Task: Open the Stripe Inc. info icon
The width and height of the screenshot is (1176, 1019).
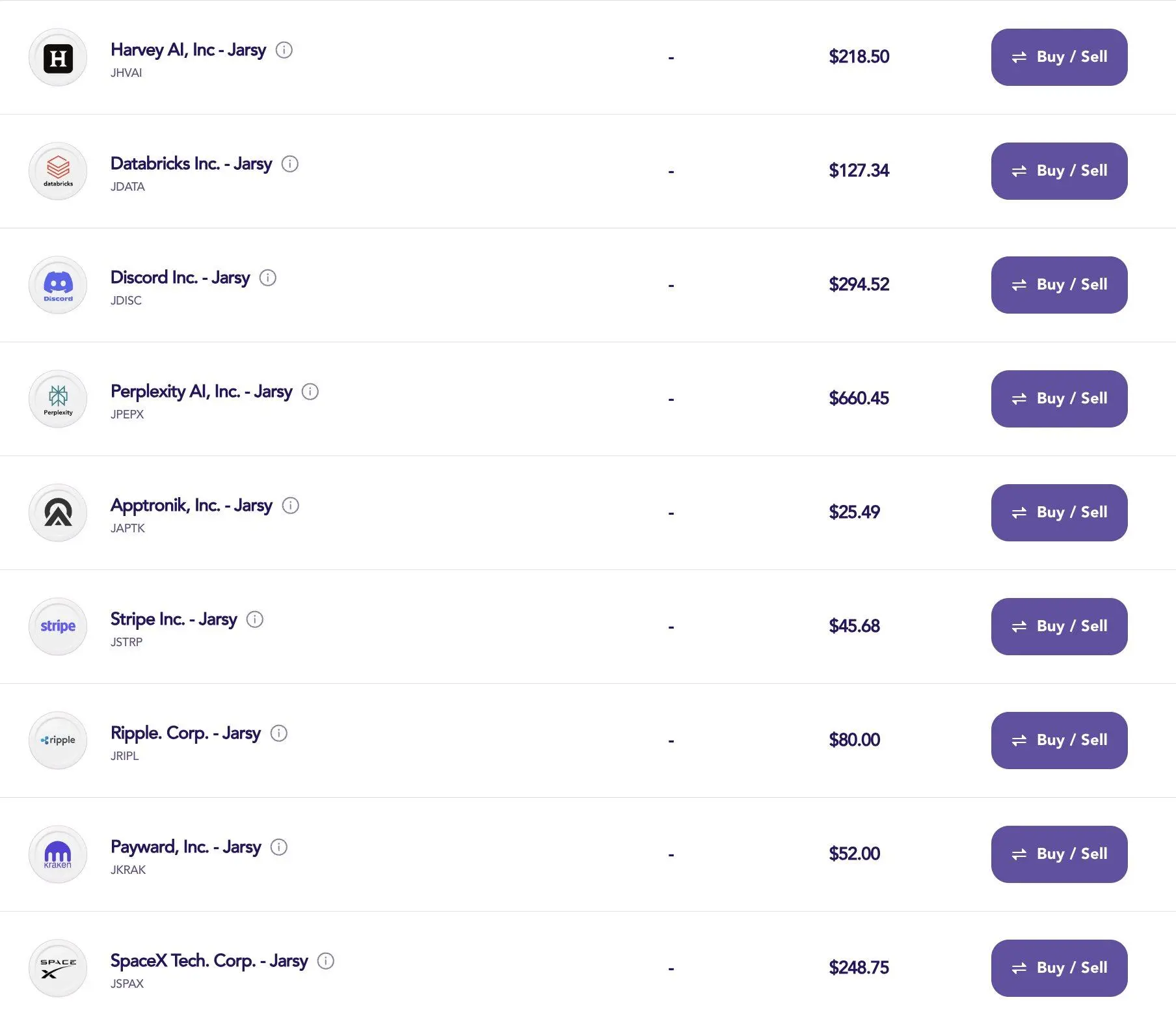Action: (255, 619)
